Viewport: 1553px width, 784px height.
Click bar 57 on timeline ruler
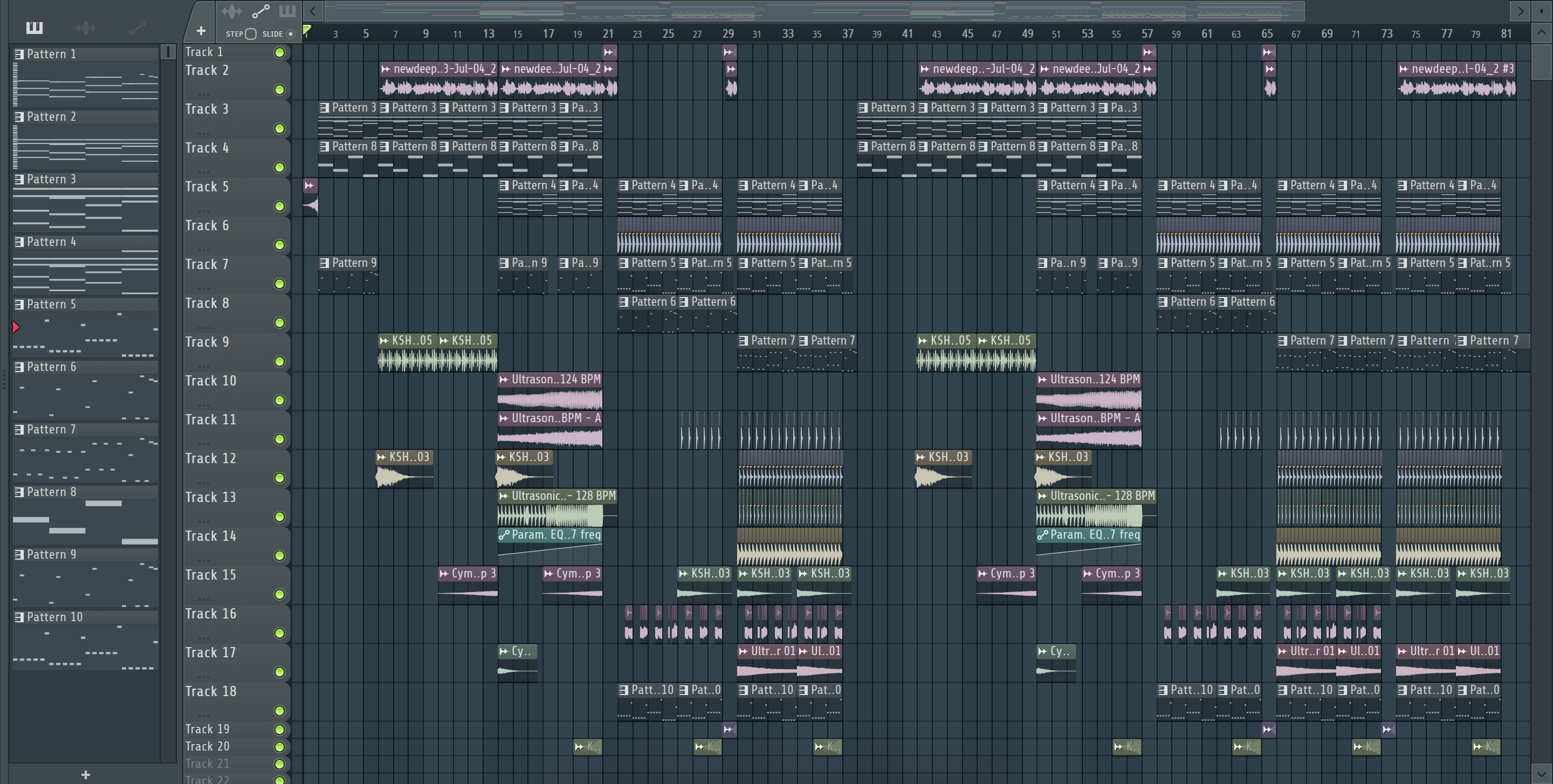click(x=1147, y=34)
